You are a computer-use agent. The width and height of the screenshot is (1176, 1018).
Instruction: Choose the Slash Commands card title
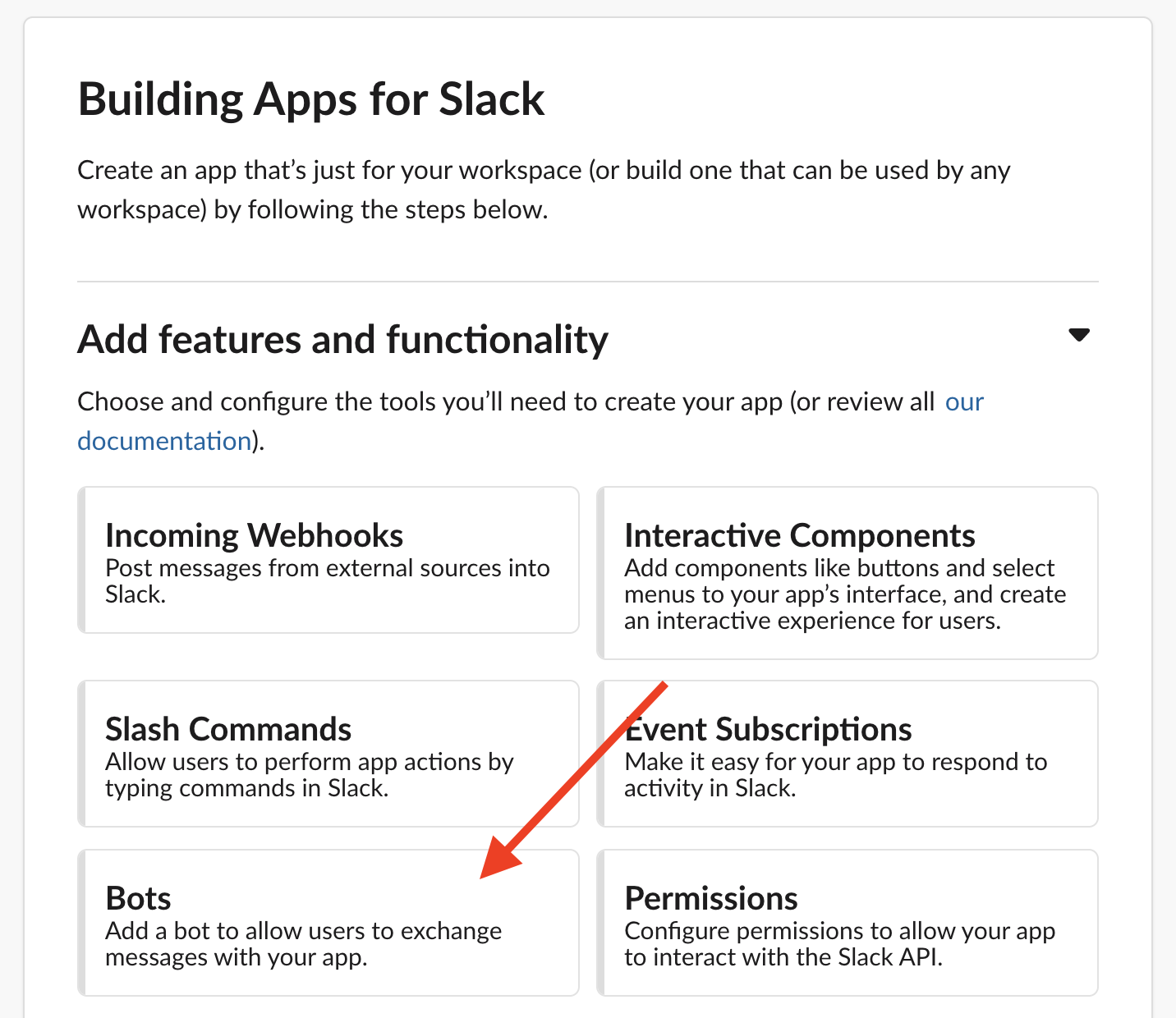pos(228,730)
